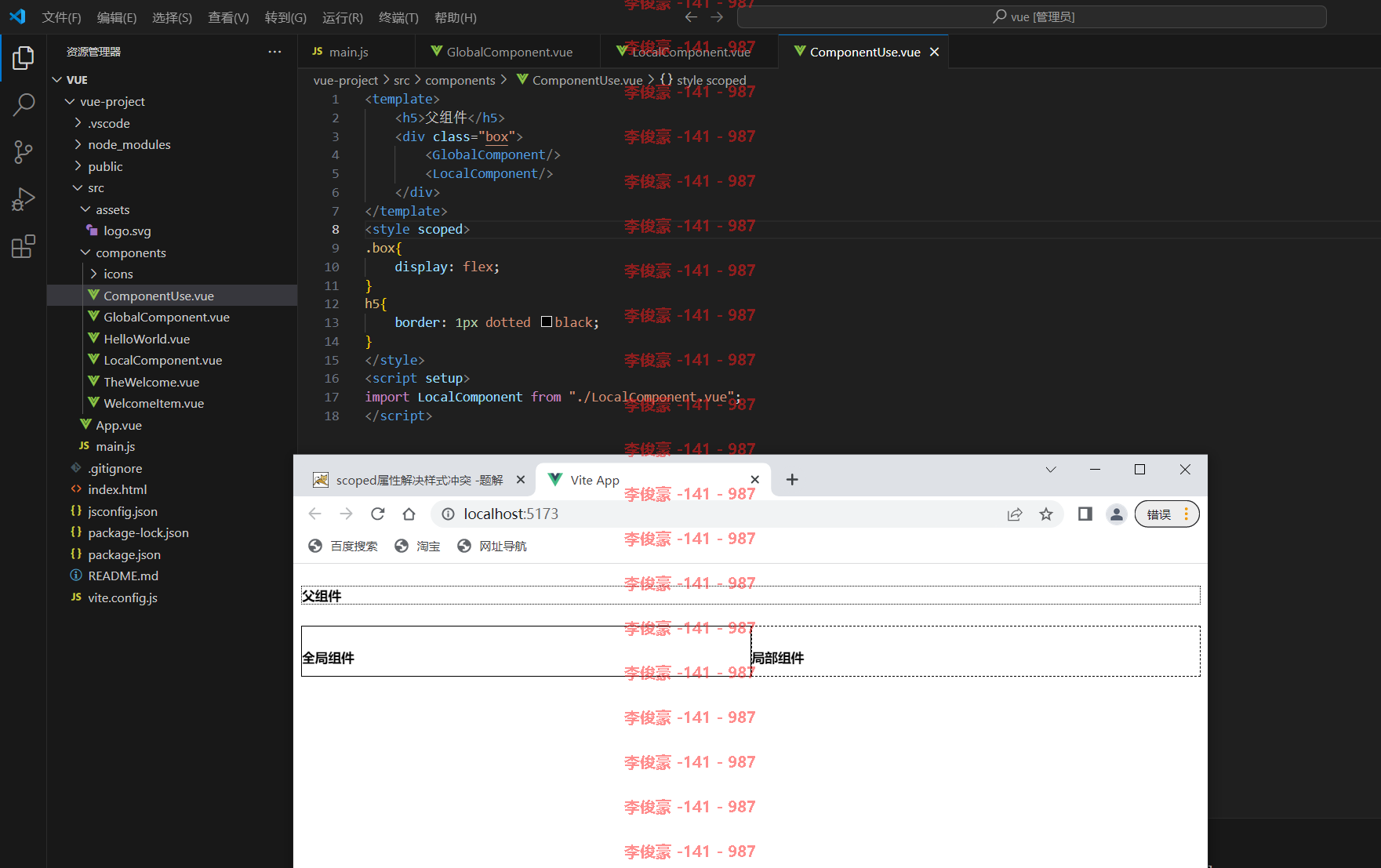Open a new browser tab
Screen dimensions: 1381x868
[x=792, y=479]
